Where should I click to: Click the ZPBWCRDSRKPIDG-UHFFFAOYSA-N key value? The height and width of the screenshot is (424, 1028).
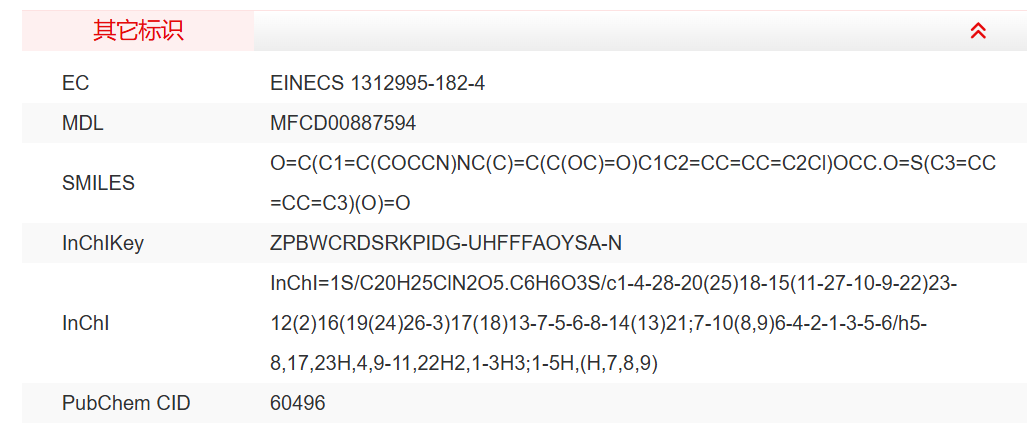446,243
